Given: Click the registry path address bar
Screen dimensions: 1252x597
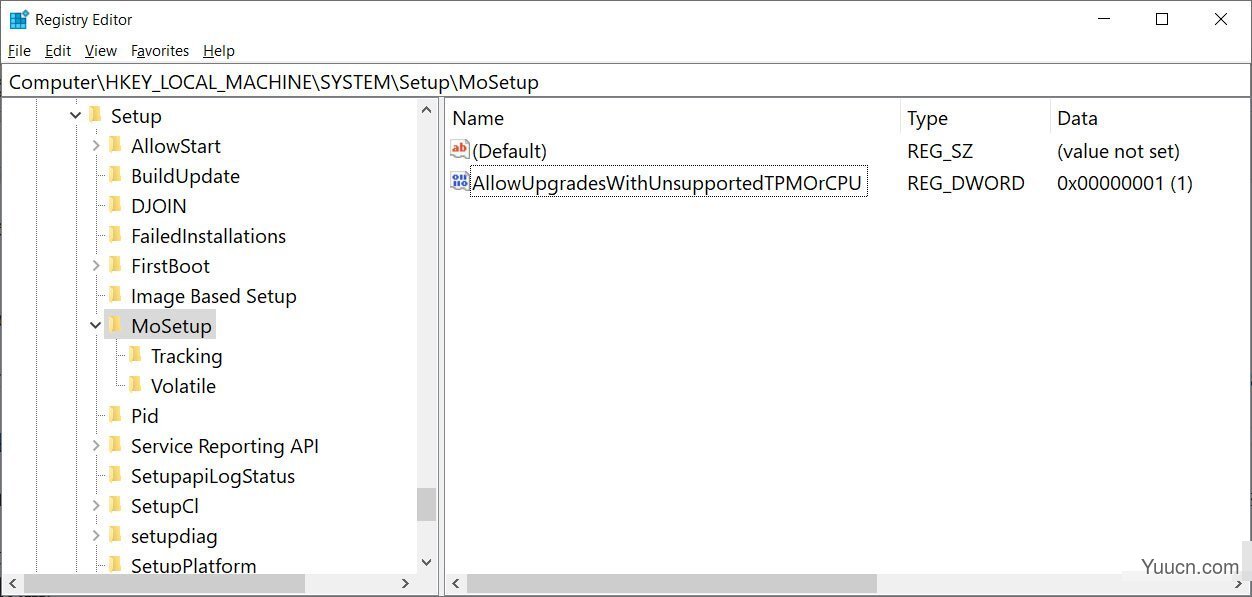Looking at the screenshot, I should click(625, 82).
